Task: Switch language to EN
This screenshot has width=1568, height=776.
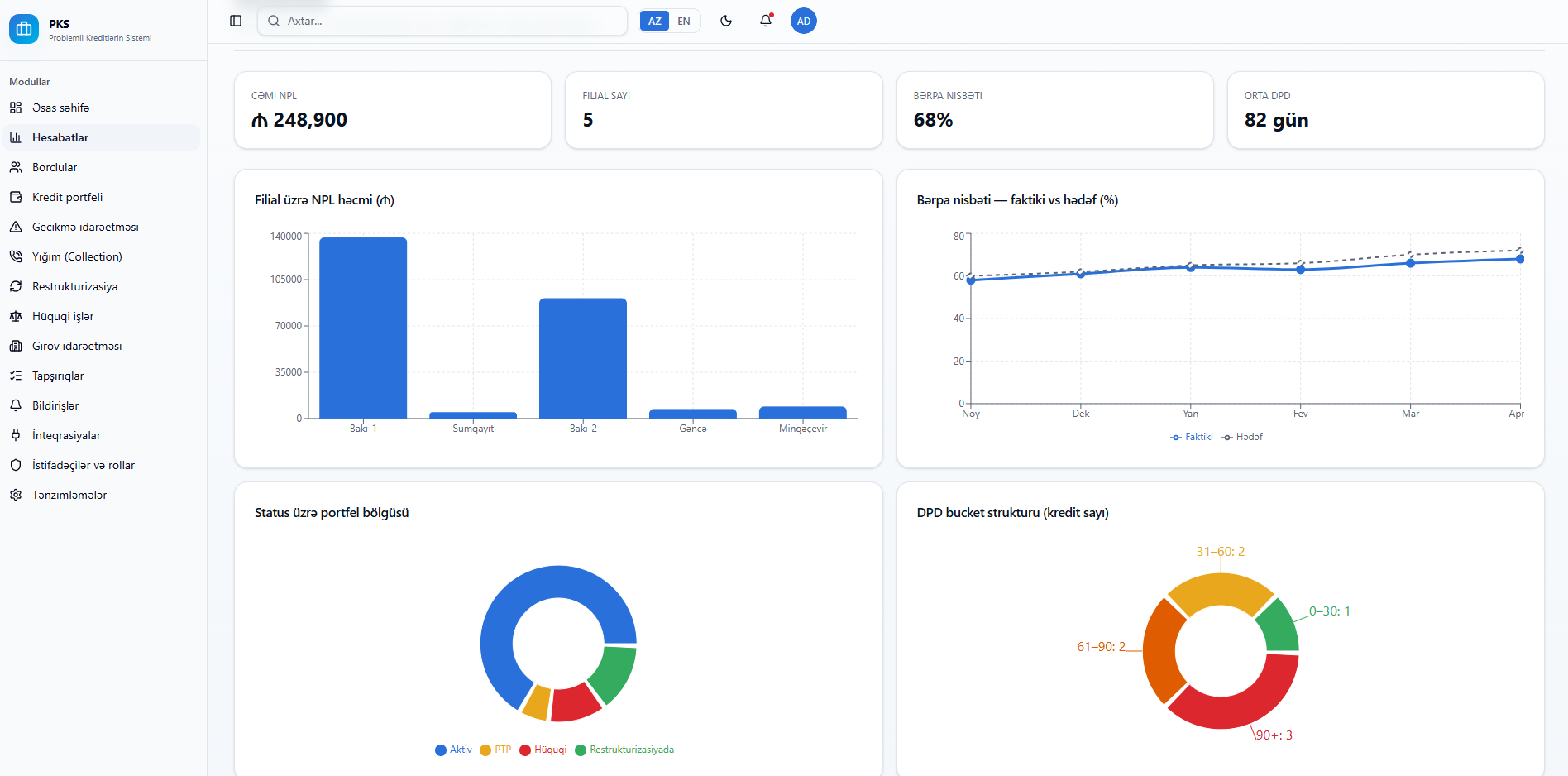Action: click(684, 21)
